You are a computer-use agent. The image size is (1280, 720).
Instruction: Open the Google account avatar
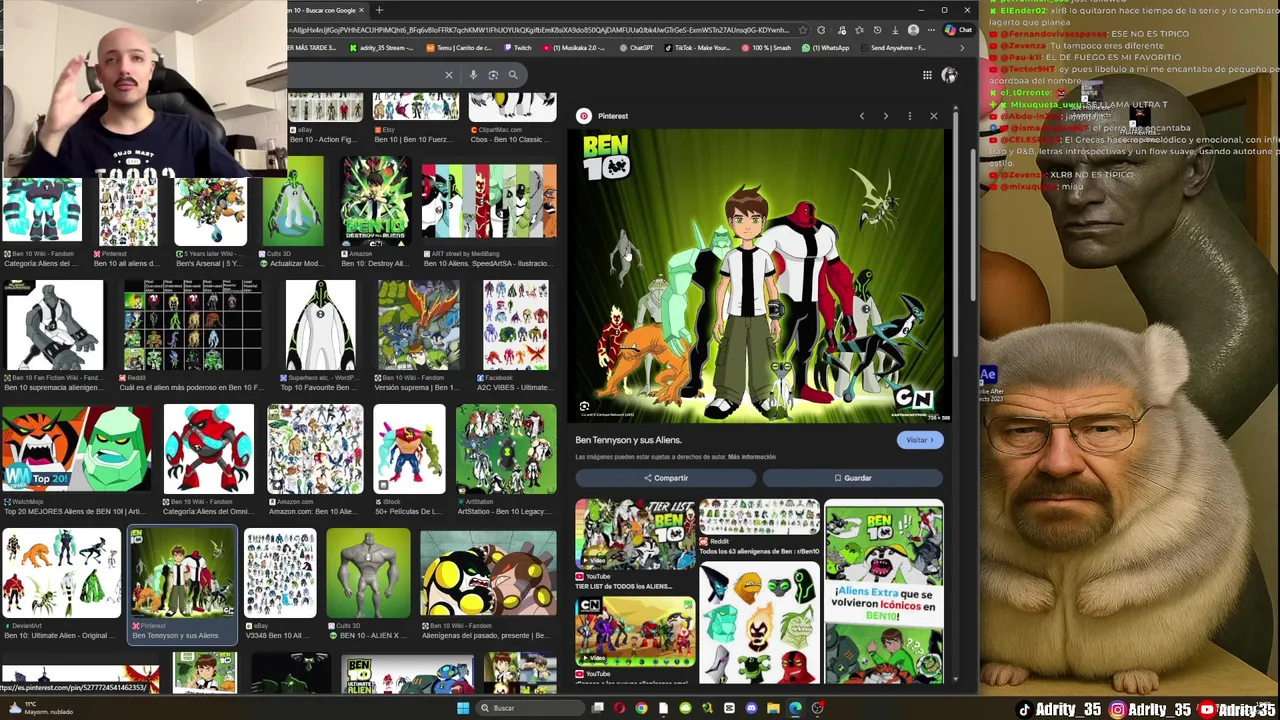pyautogui.click(x=949, y=75)
